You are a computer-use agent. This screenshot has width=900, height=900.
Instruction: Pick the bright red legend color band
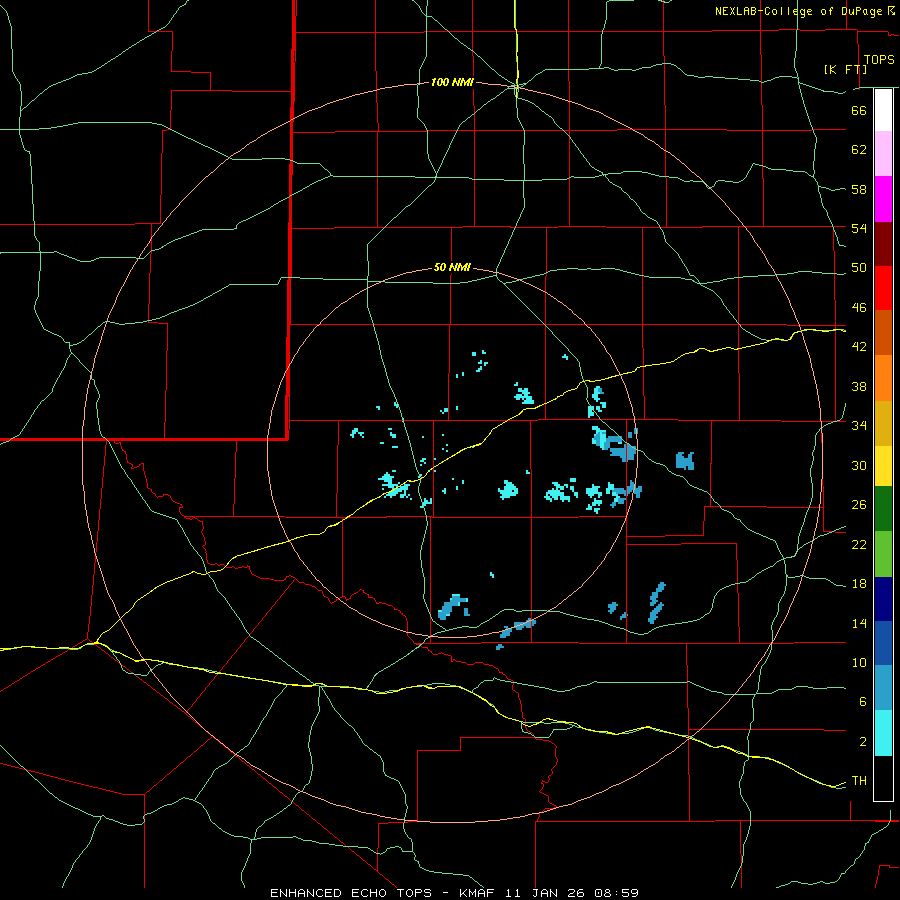pyautogui.click(x=883, y=287)
